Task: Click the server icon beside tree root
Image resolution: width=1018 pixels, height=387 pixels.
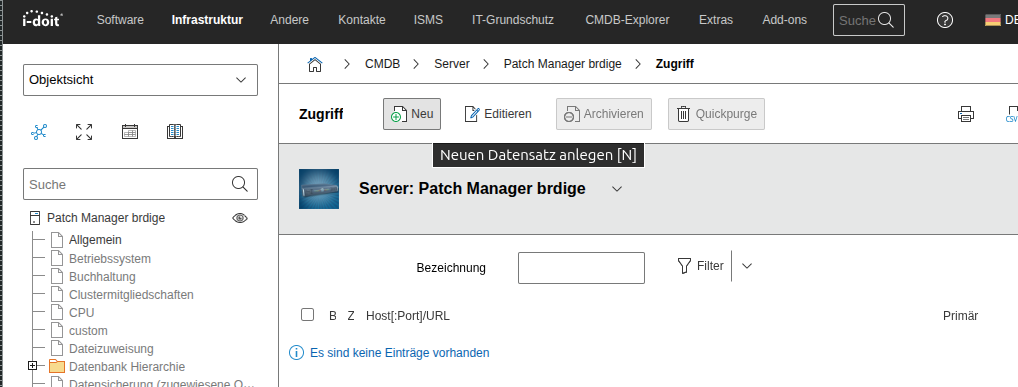Action: pos(35,218)
